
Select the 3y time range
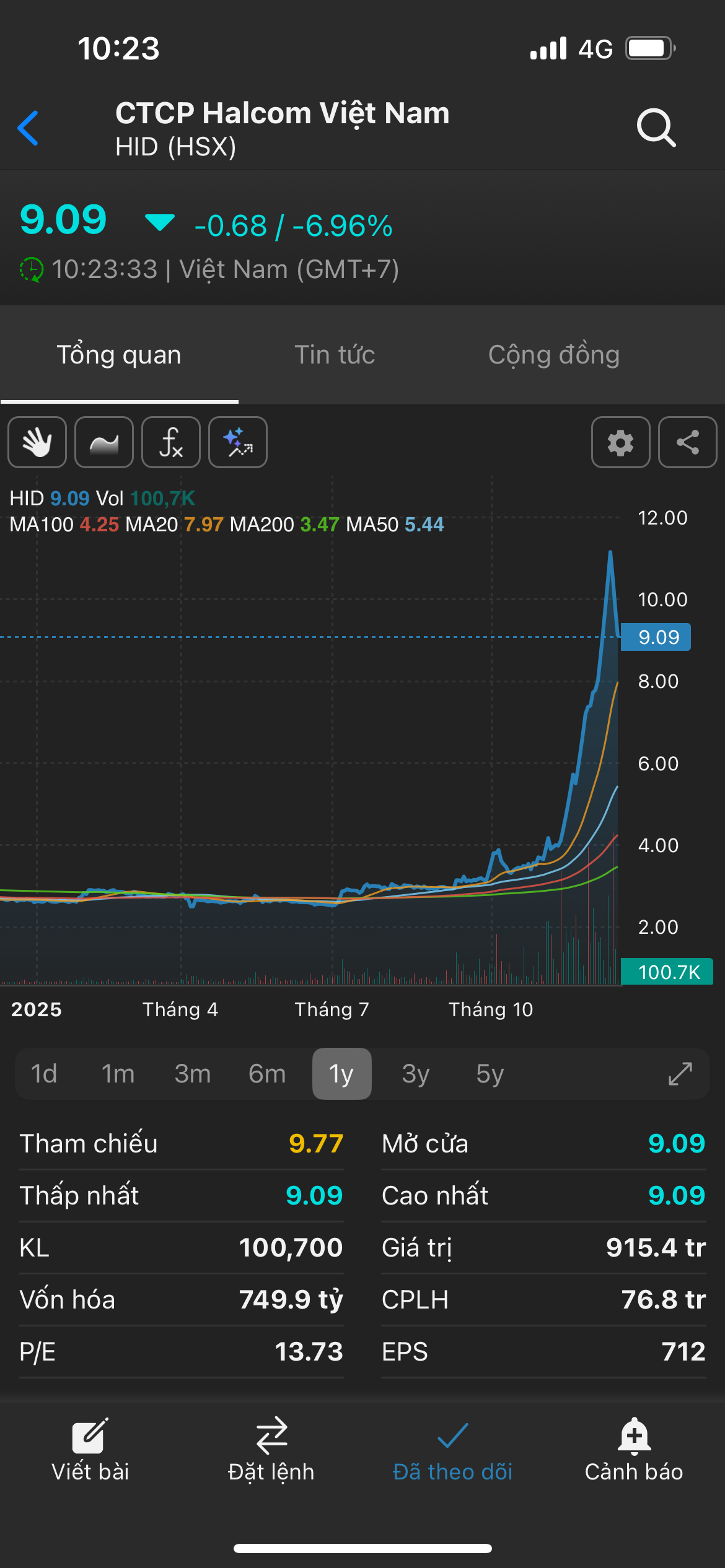pyautogui.click(x=415, y=1074)
